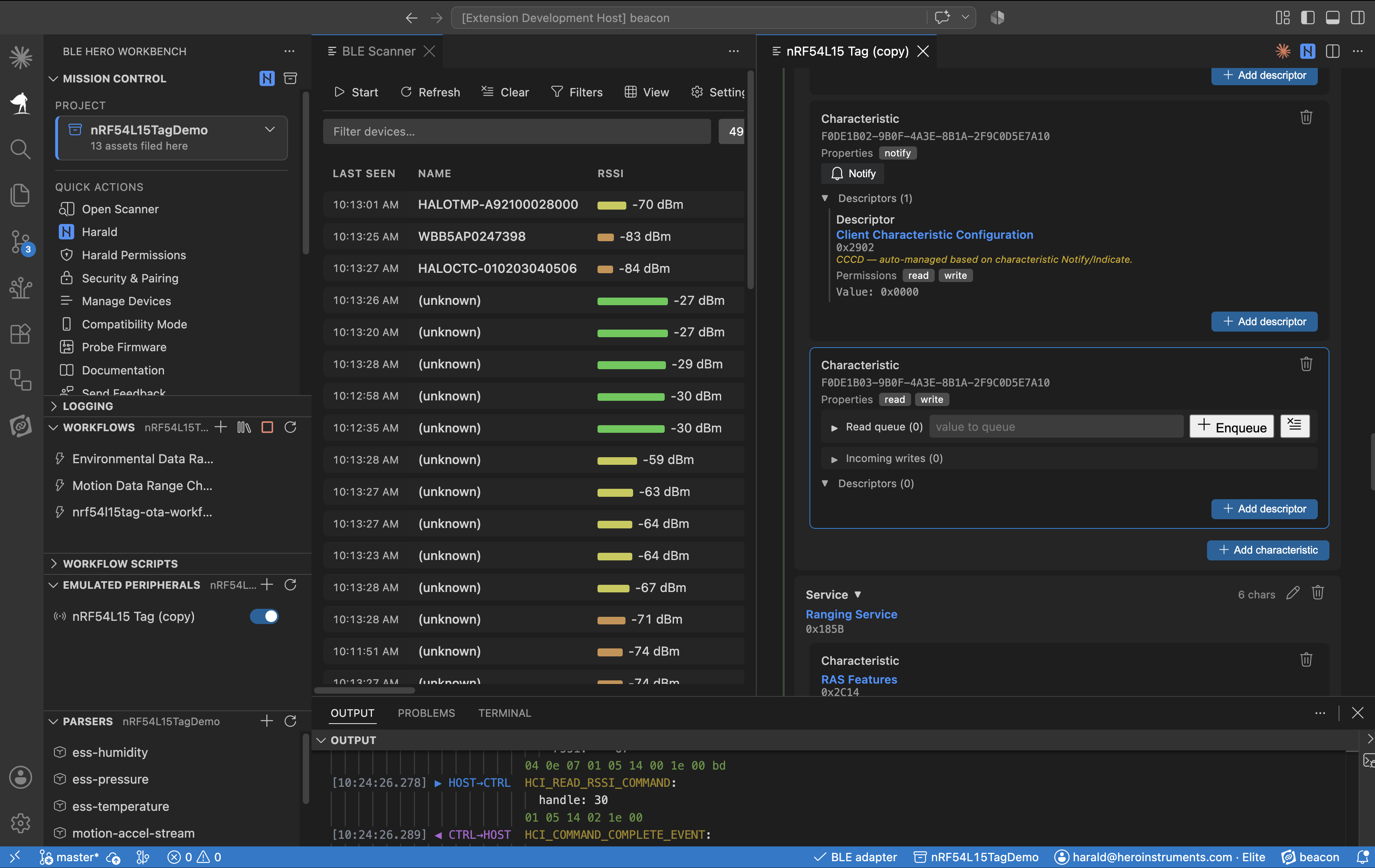Start the BLE scan
Viewport: 1375px width, 868px height.
point(356,92)
